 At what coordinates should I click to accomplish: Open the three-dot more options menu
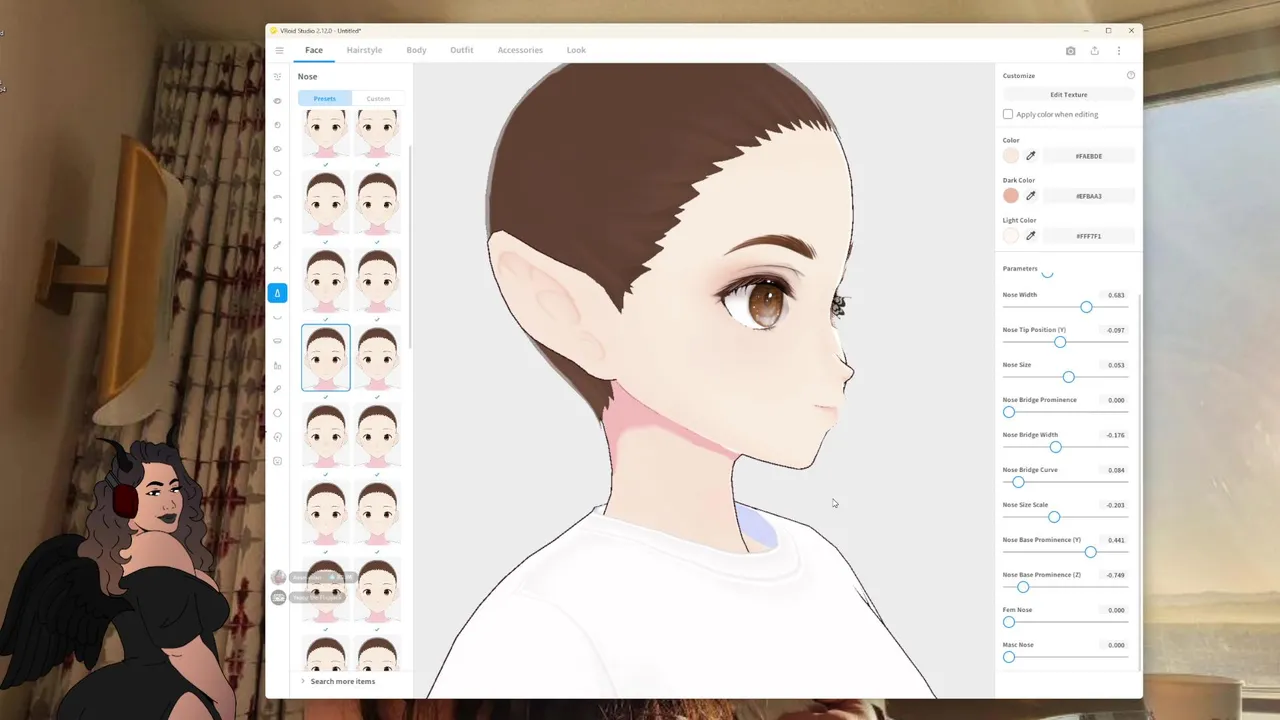tap(1119, 50)
